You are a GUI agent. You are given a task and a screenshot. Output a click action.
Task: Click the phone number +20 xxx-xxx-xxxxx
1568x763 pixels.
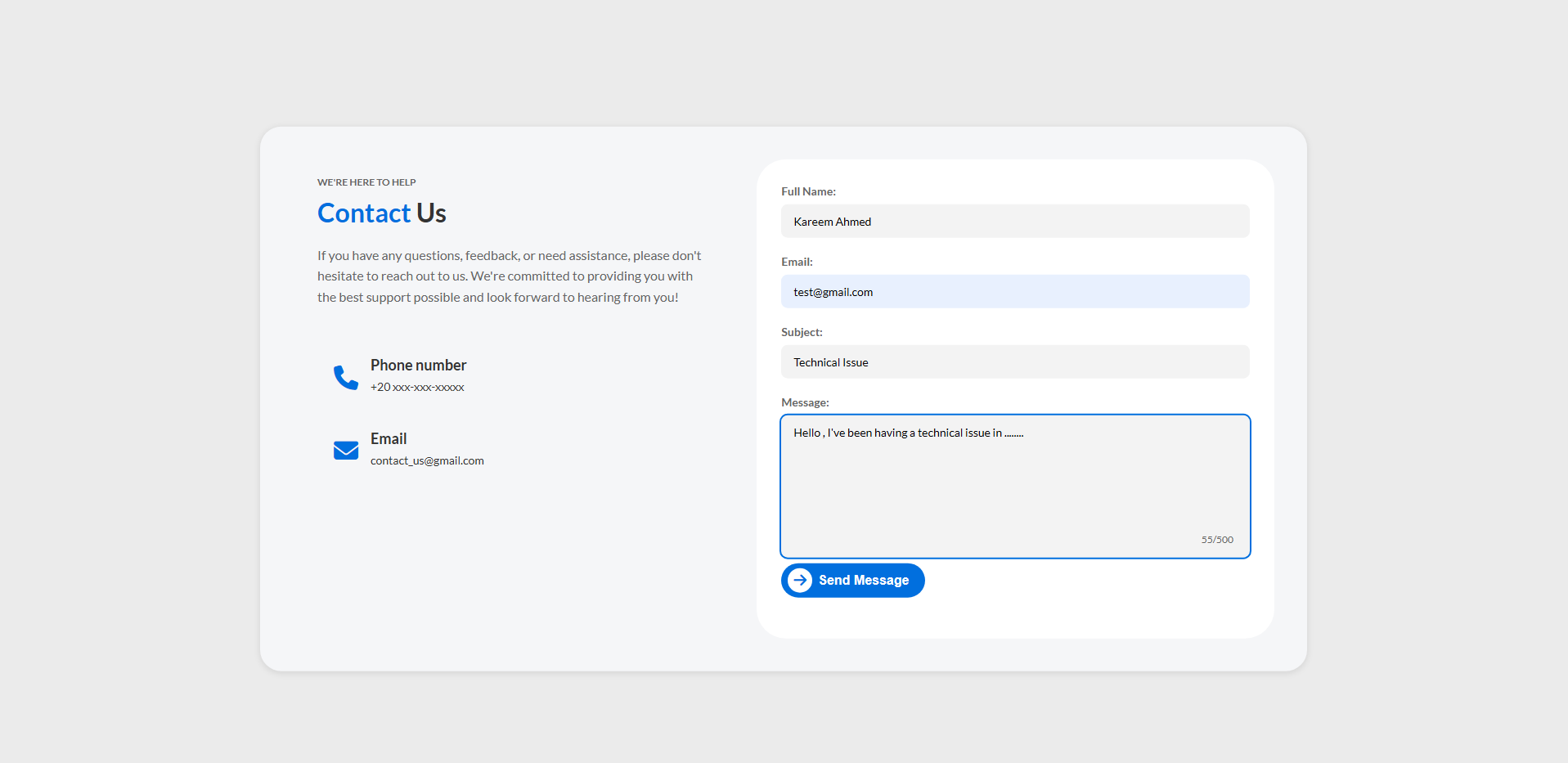(x=416, y=387)
